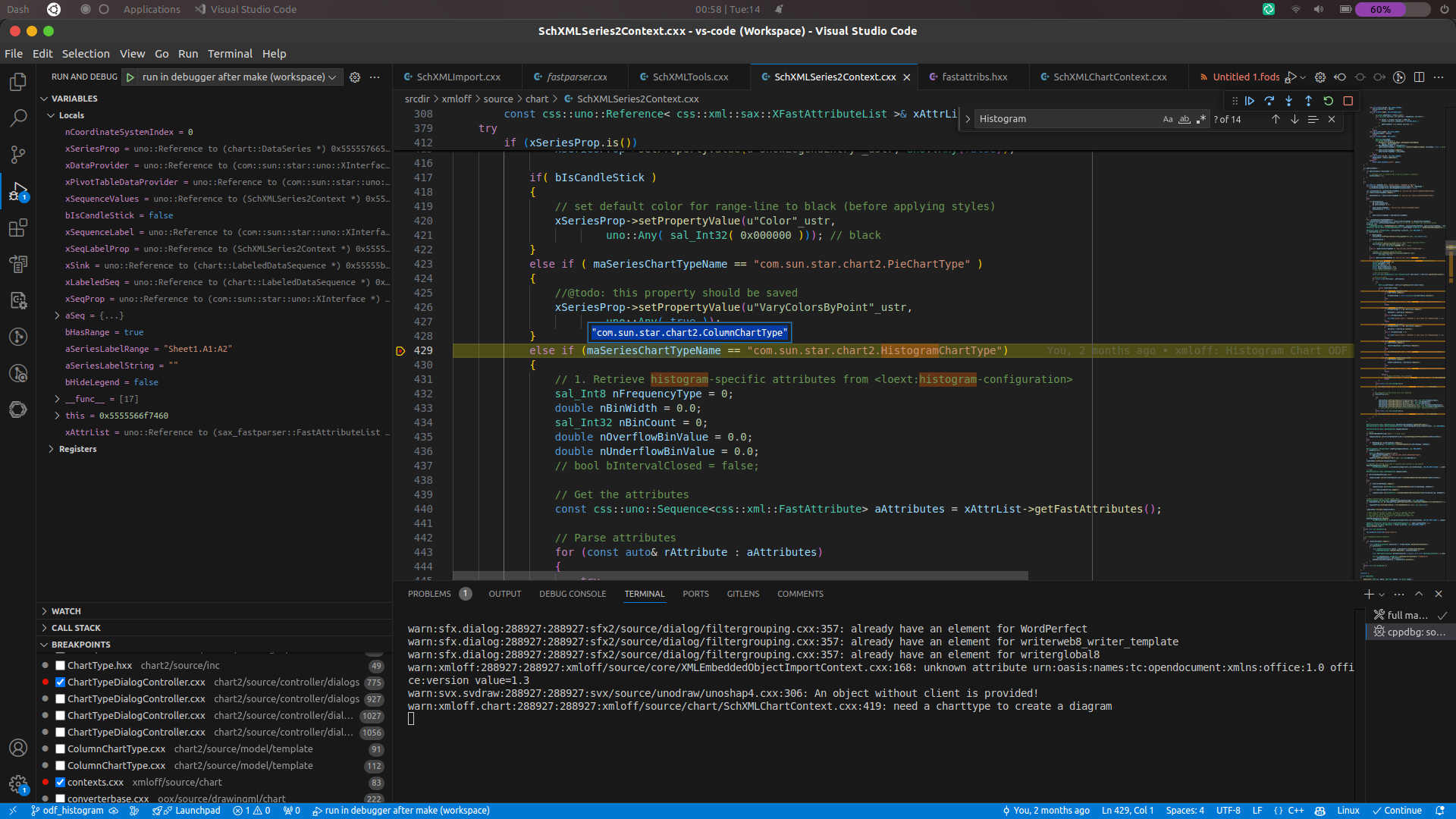Open the Search view in the activity bar
1456x819 pixels.
point(18,118)
